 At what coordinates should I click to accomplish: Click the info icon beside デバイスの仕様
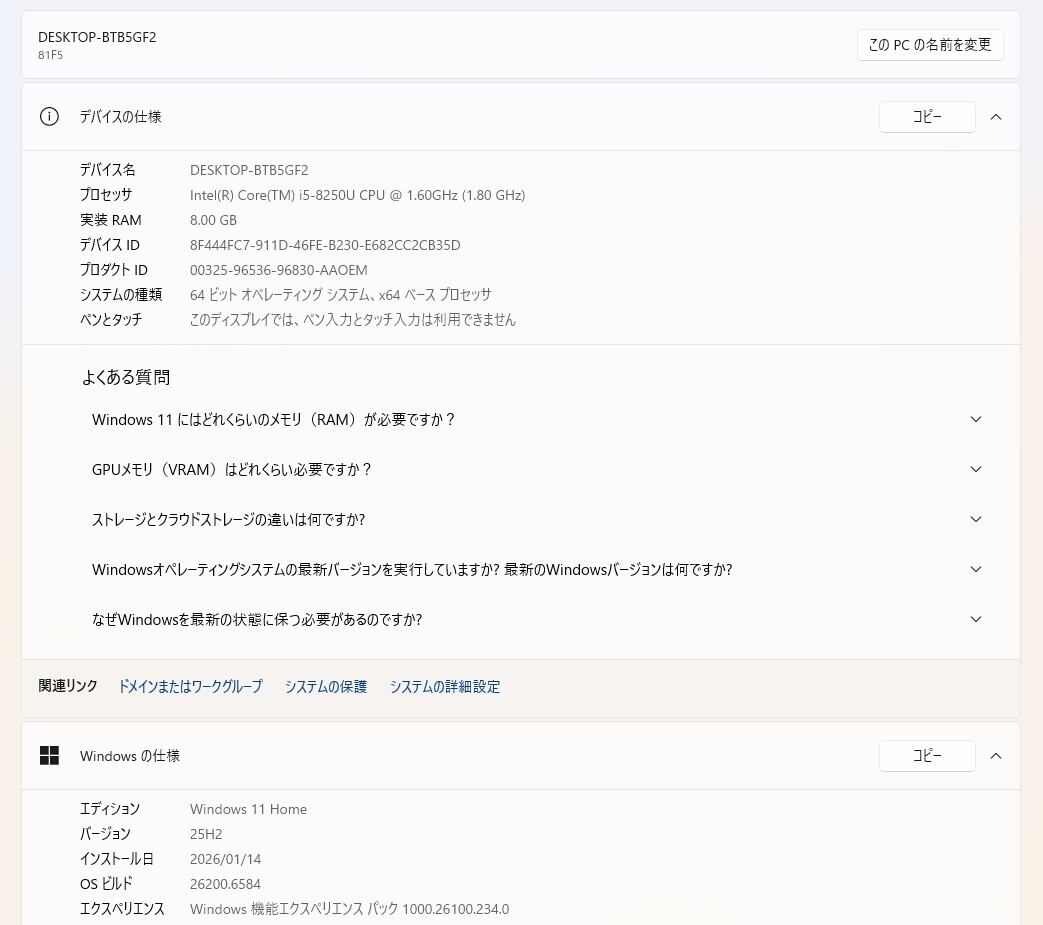pyautogui.click(x=49, y=116)
